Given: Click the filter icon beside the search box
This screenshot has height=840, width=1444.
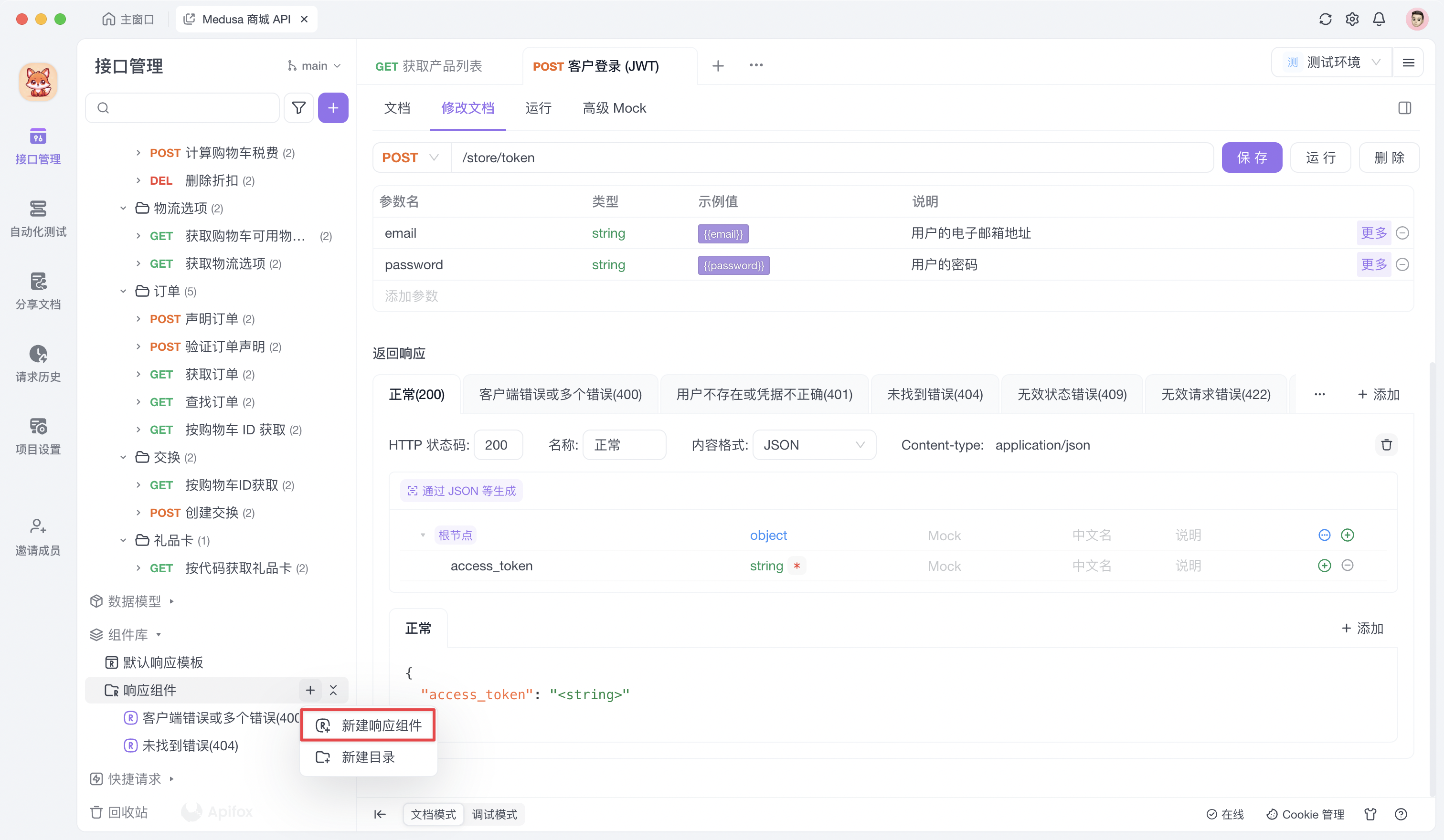Looking at the screenshot, I should coord(298,108).
